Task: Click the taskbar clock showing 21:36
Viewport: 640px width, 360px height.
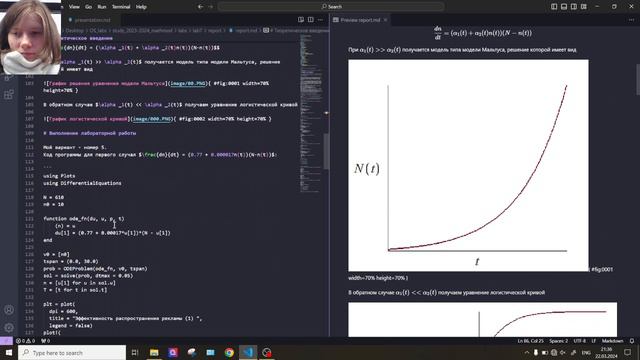Action: click(607, 352)
